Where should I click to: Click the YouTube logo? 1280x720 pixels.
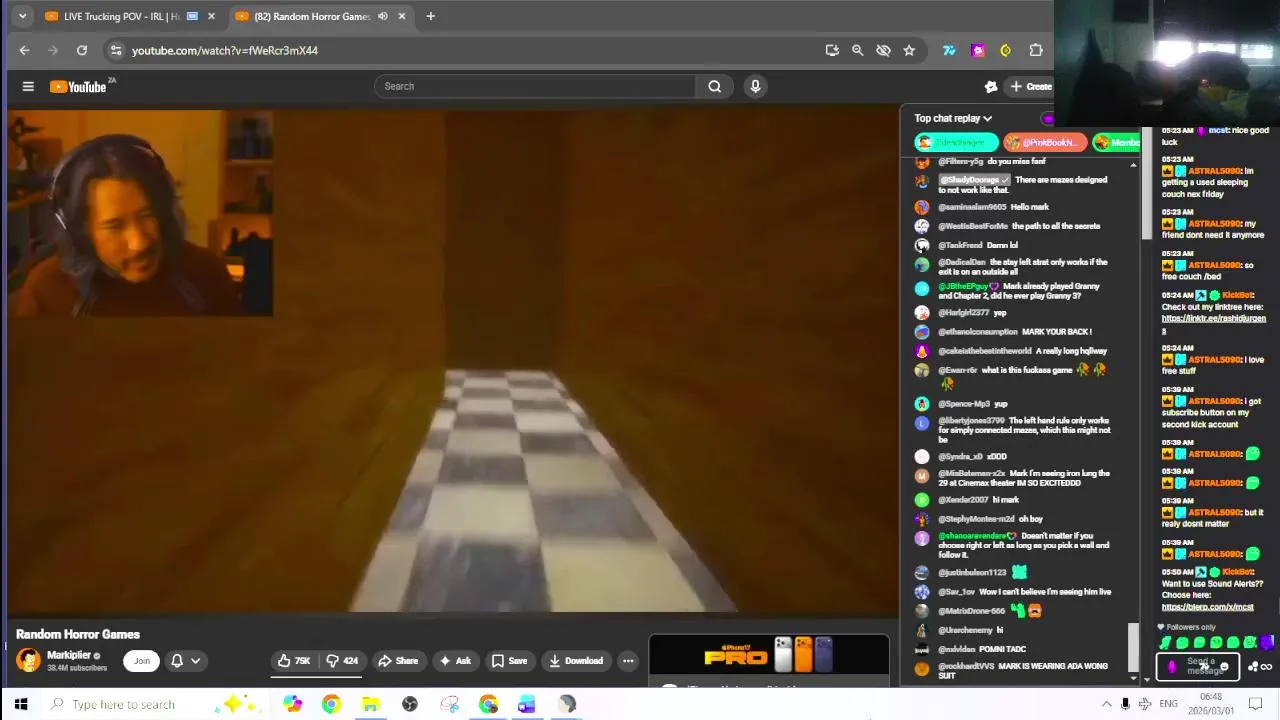coord(80,87)
